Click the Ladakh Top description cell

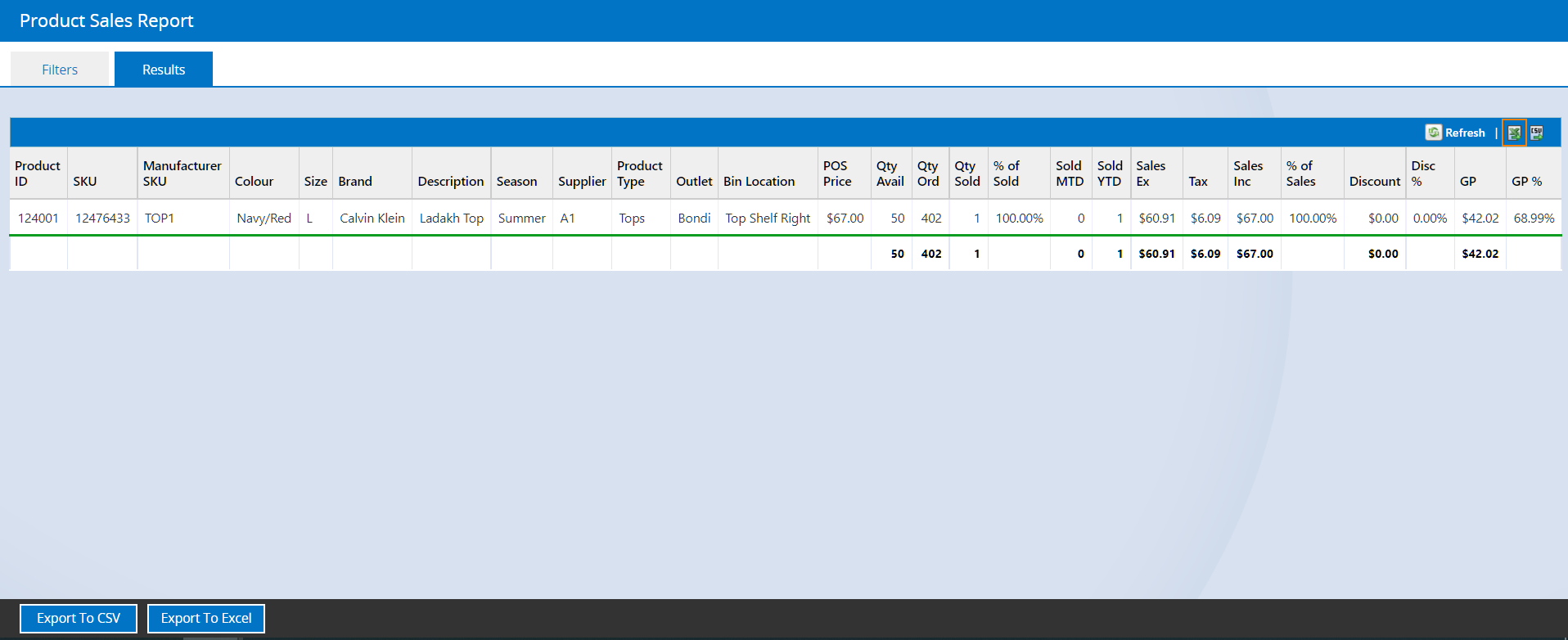(x=451, y=218)
